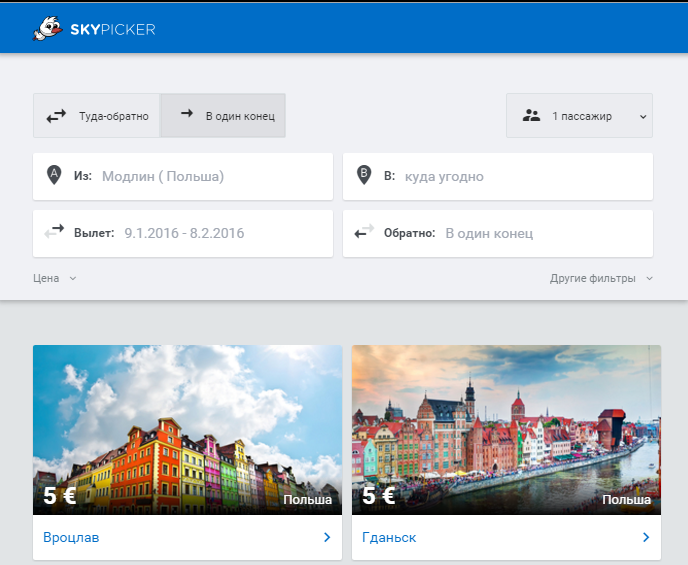Viewport: 688px width, 565px height.
Task: Click the location pin A icon
Action: [54, 175]
